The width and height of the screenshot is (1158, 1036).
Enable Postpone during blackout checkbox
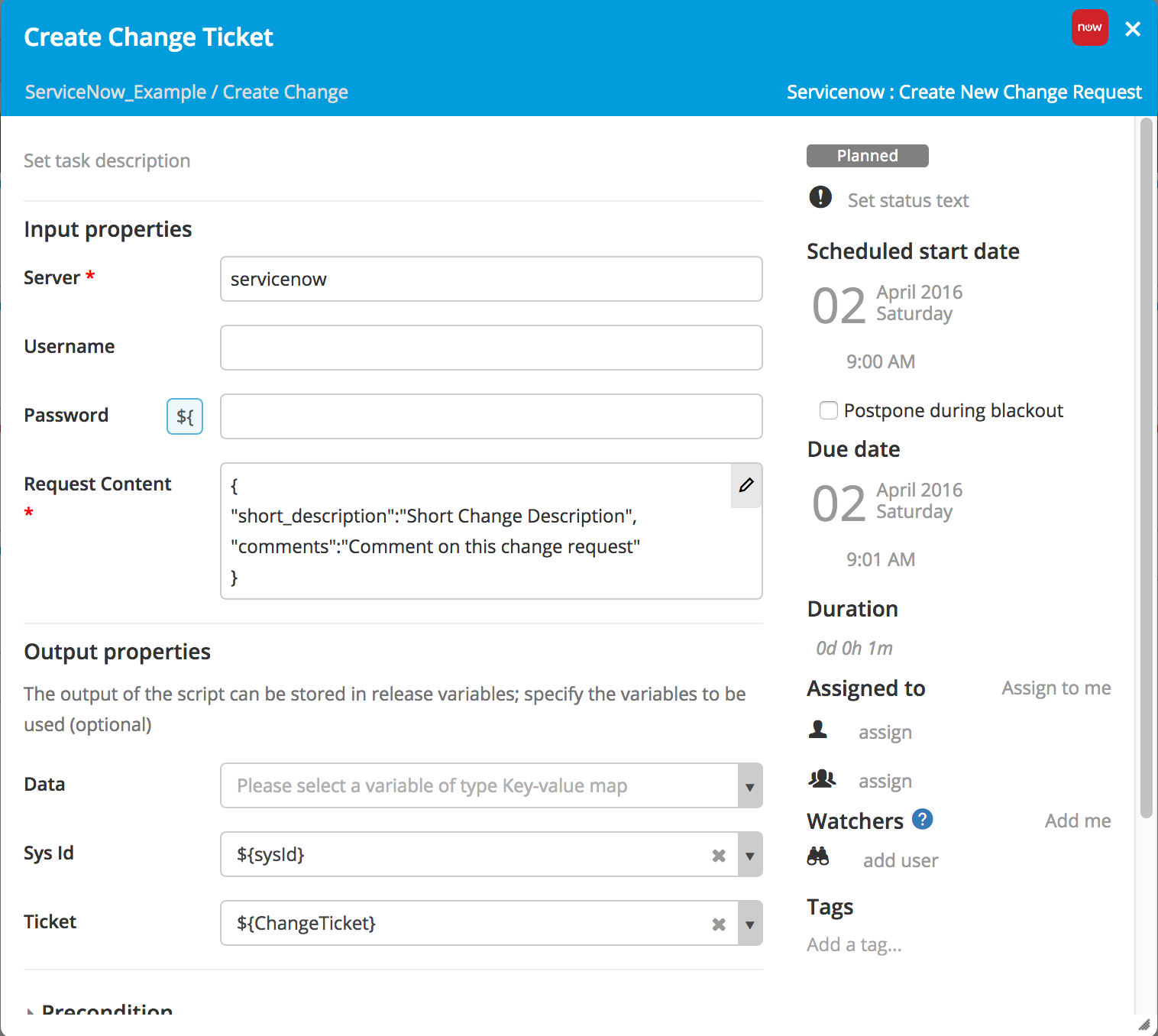click(828, 410)
